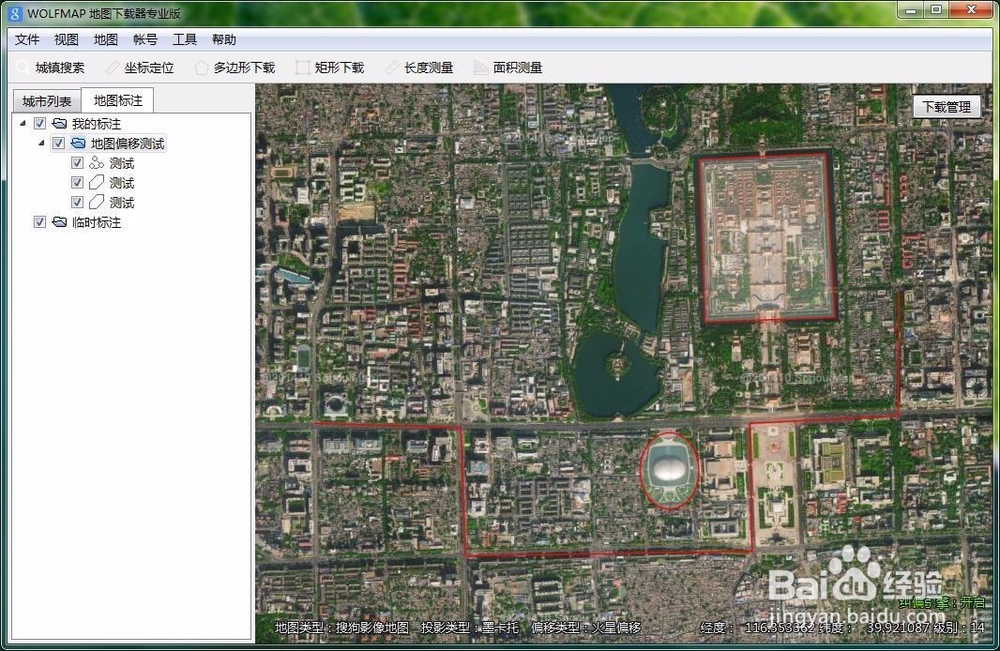This screenshot has height=651, width=1000.
Task: Open the 下载管理 panel
Action: click(x=946, y=104)
